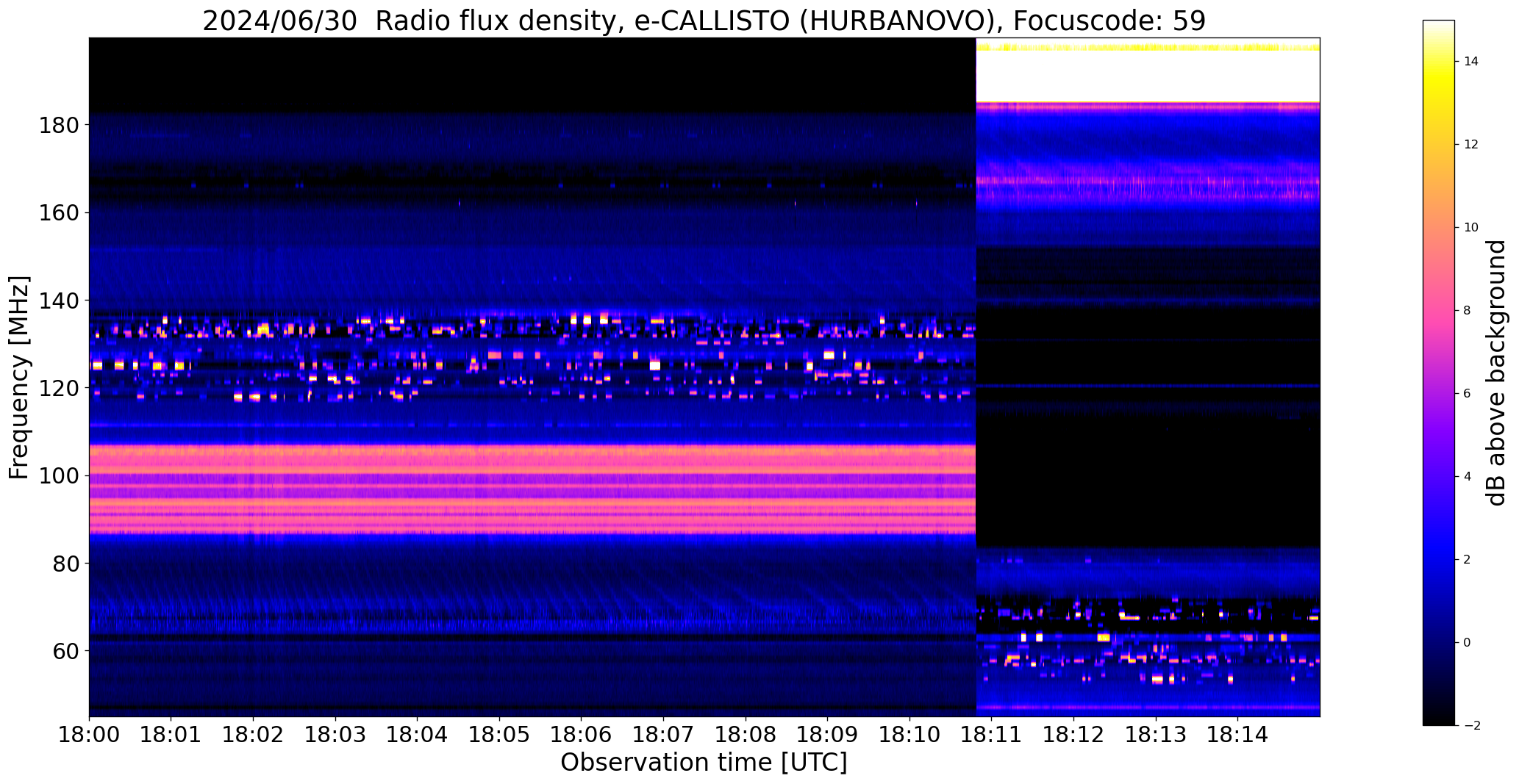Click the colorbar tick label 6

1468,394
